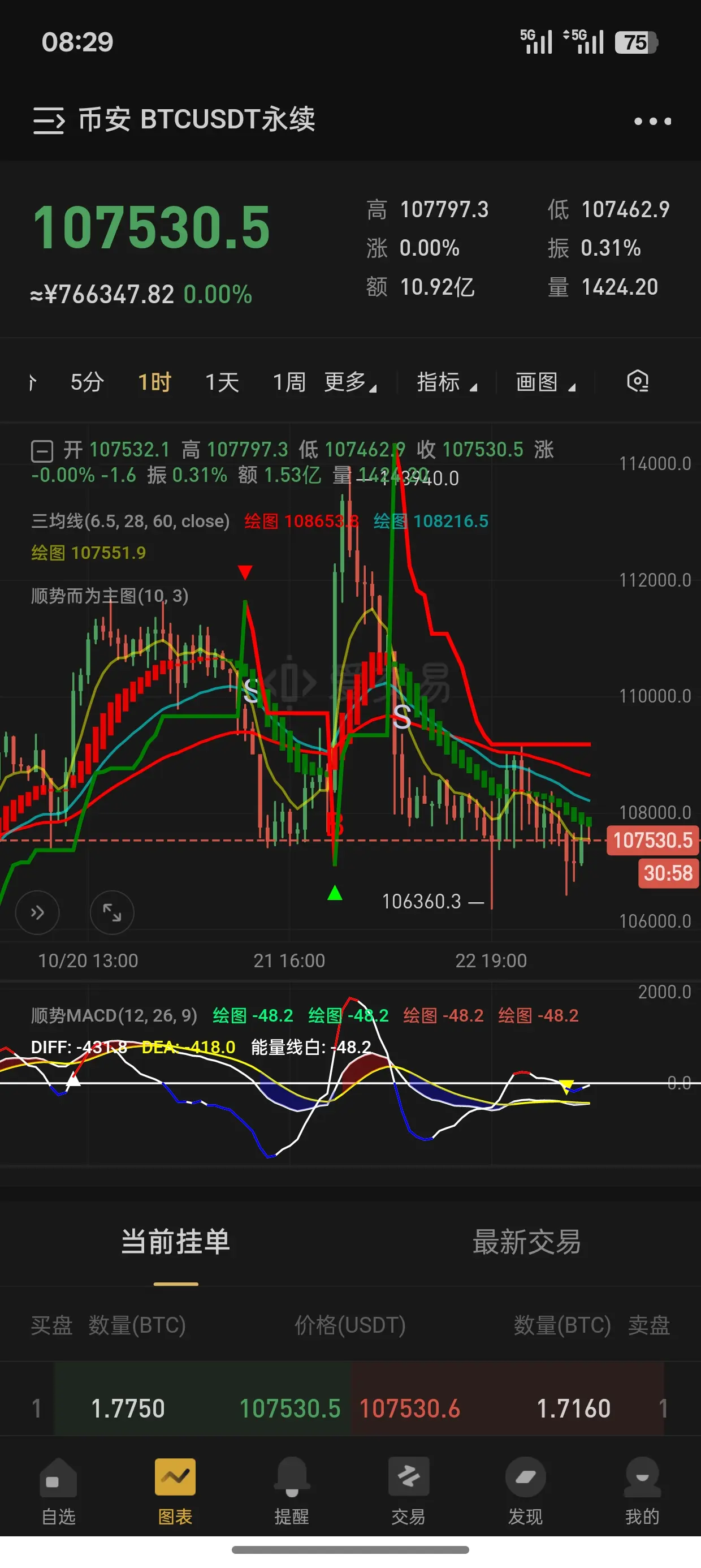The image size is (701, 1568).
Task: Tap the 08:29 clock in status bar
Action: (77, 42)
